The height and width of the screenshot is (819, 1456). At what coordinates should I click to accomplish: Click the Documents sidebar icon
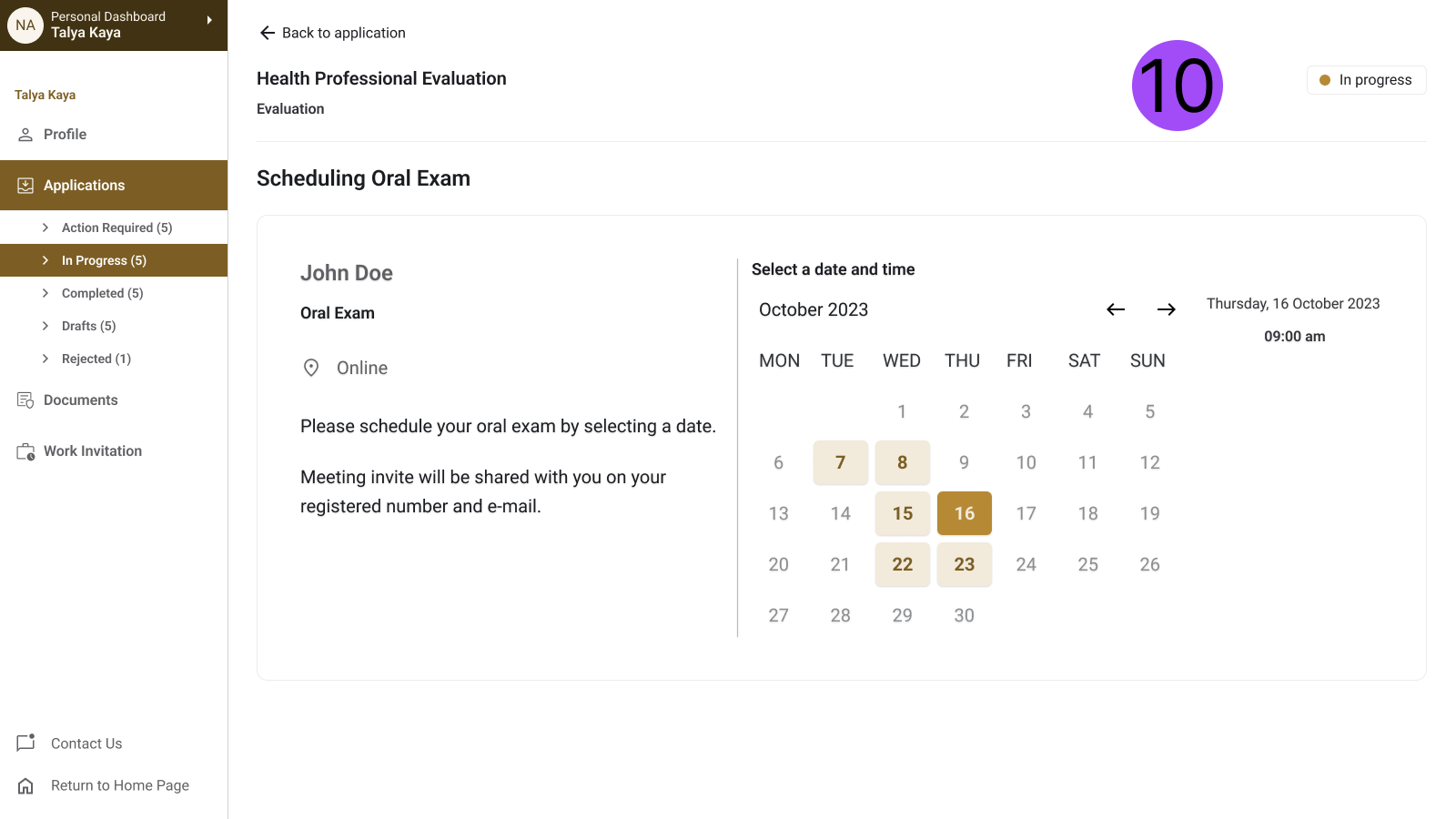click(25, 400)
